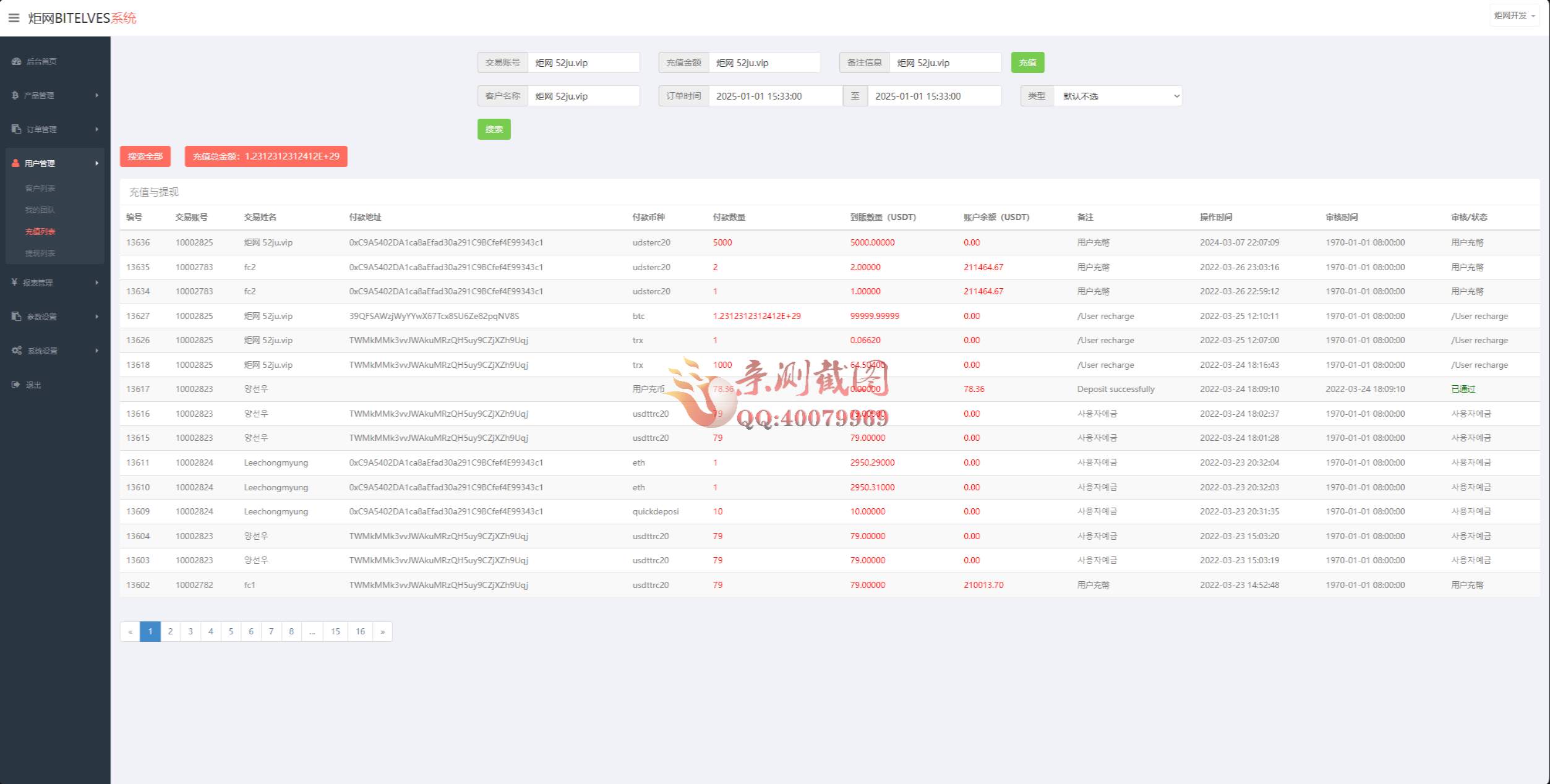Click the 参数设置 sidebar icon
This screenshot has height=784, width=1550.
click(17, 317)
